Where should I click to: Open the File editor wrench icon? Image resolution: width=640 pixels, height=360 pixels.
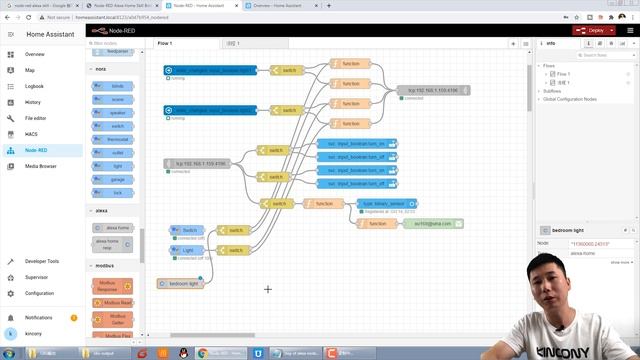[11, 118]
